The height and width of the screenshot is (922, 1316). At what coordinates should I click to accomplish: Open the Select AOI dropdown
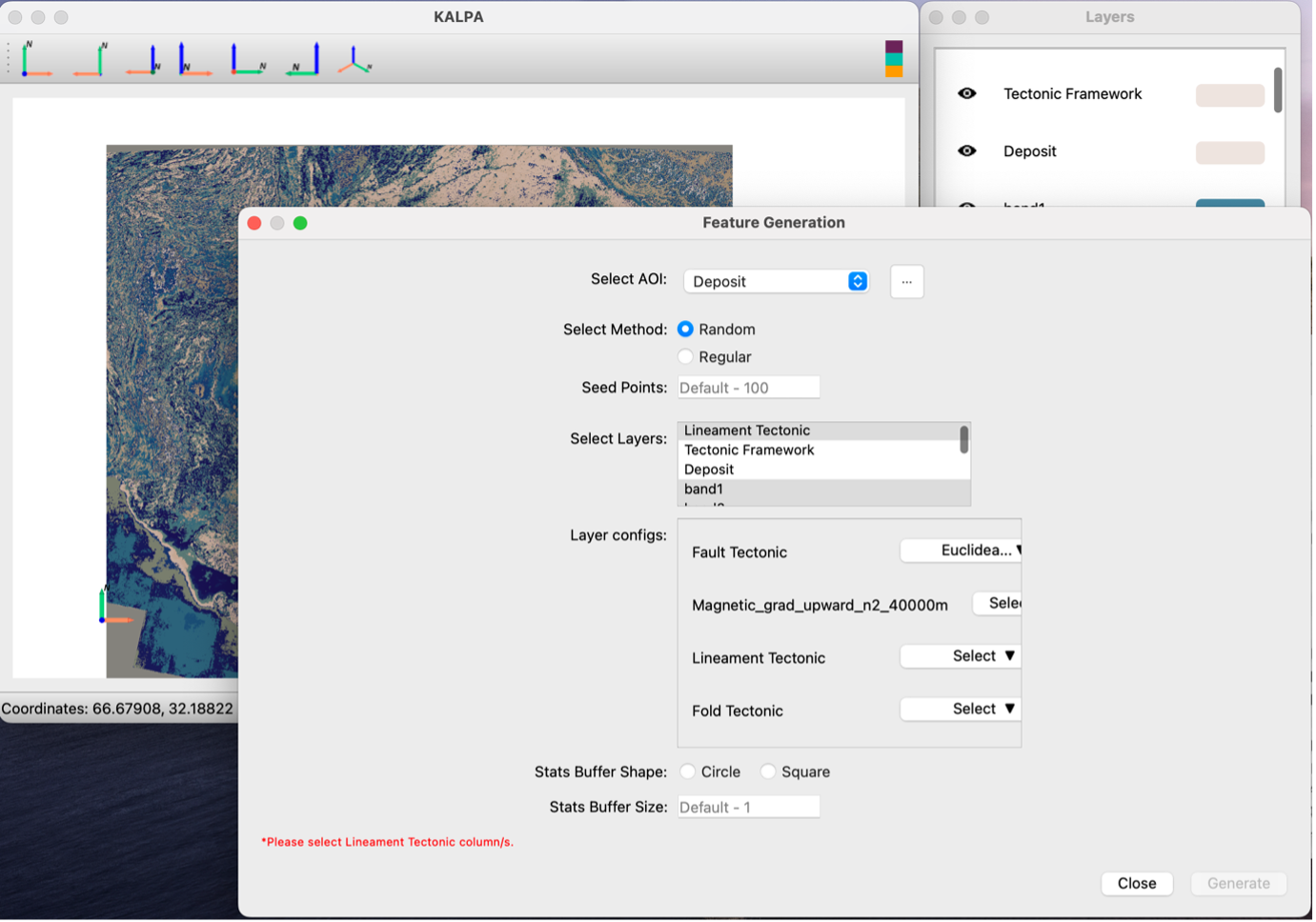click(777, 281)
